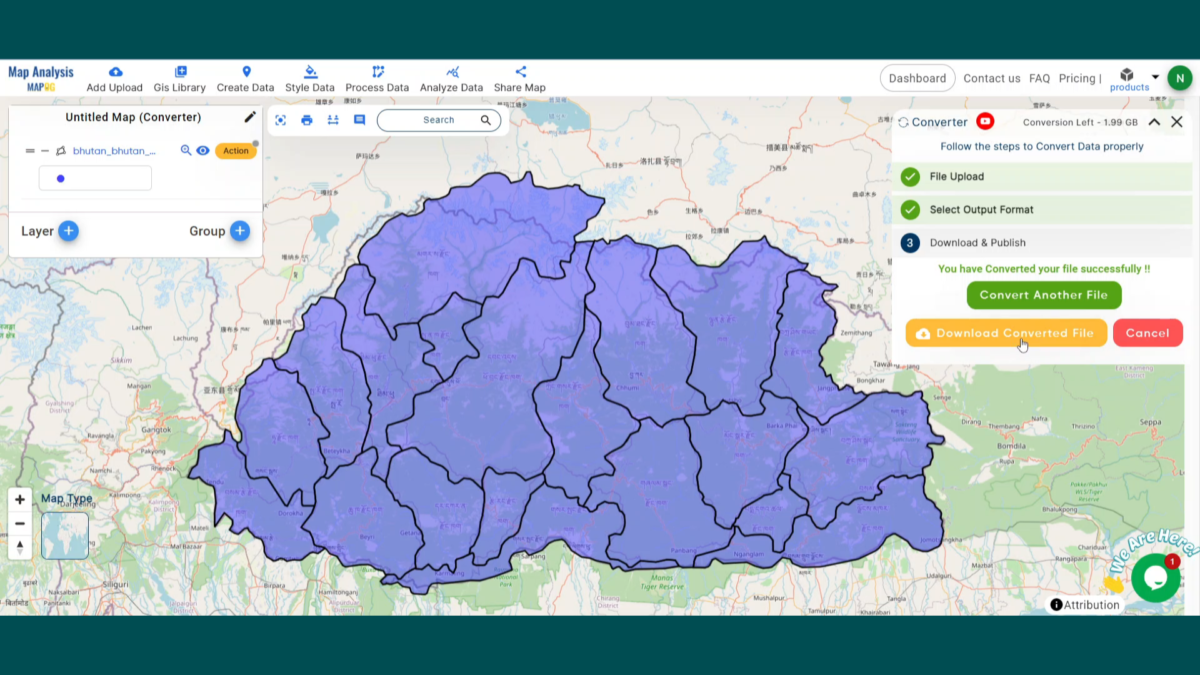Open the Print map tool

click(306, 120)
